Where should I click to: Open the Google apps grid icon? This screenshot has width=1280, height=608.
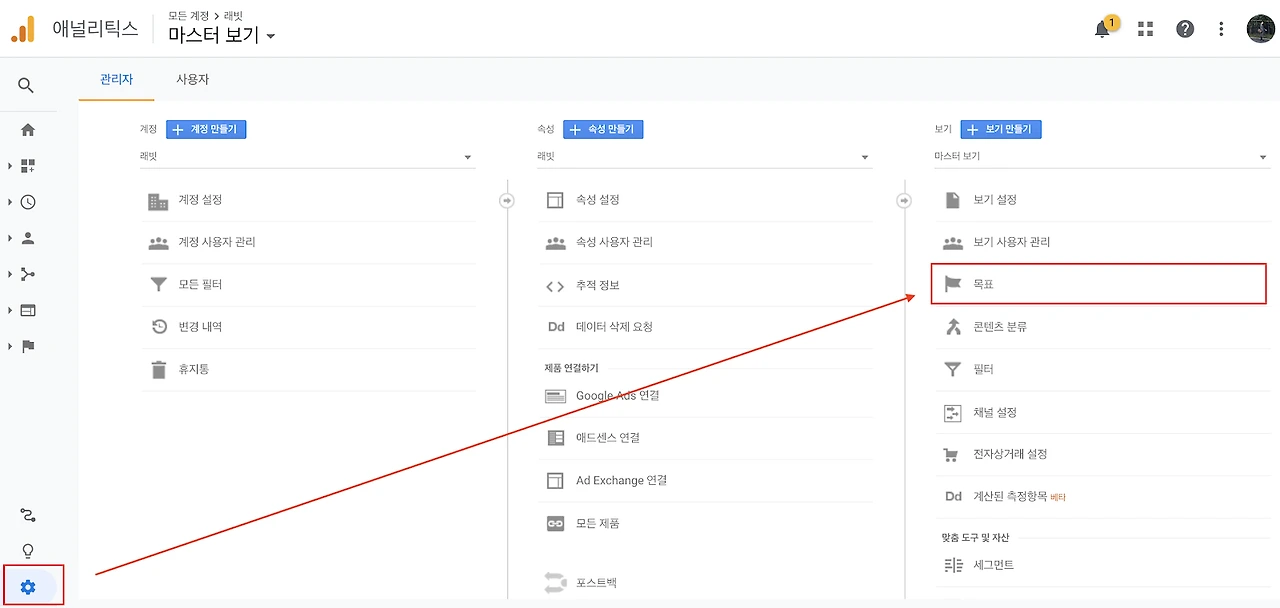click(x=1145, y=29)
